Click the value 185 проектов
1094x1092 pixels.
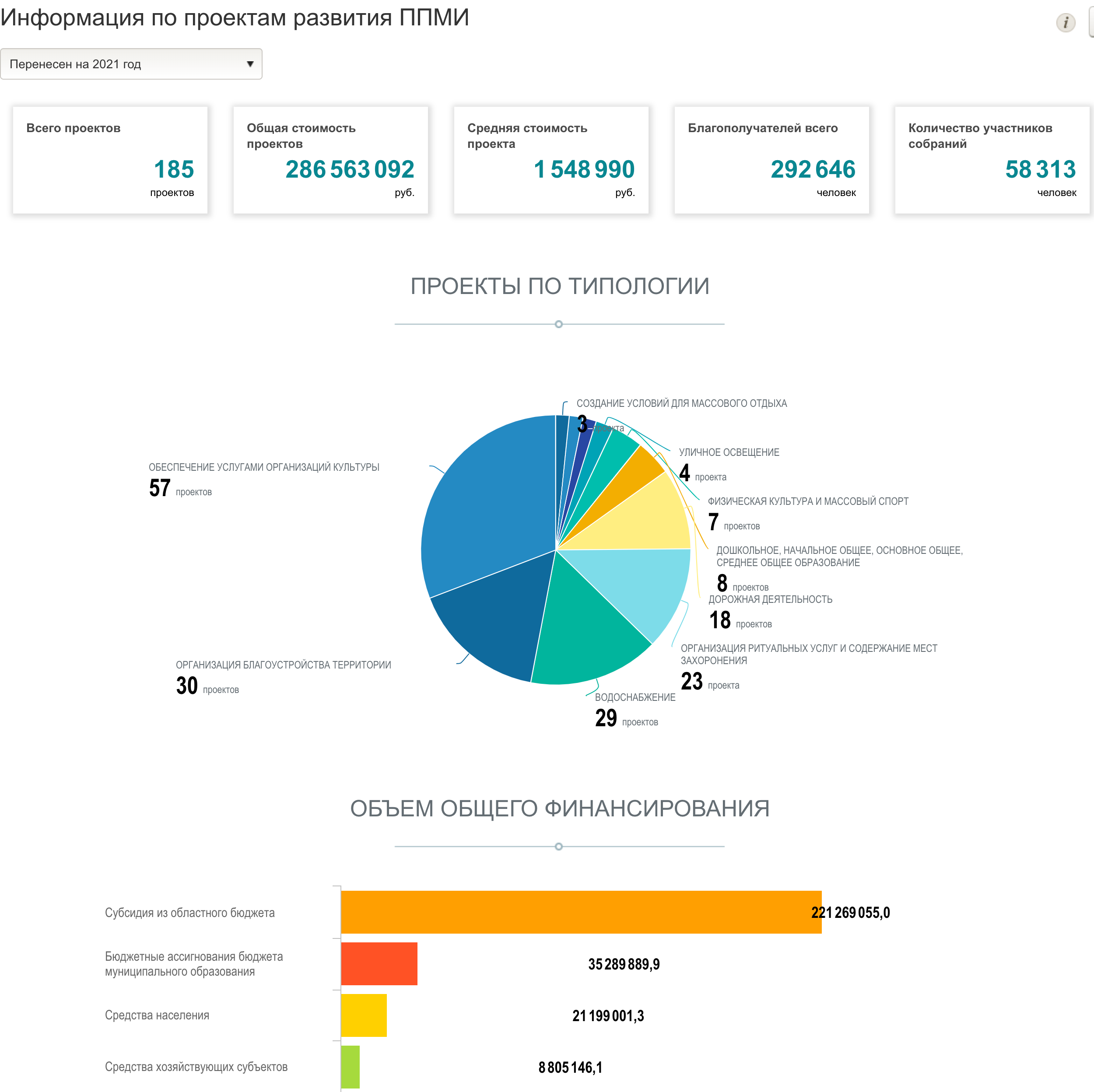(x=173, y=169)
